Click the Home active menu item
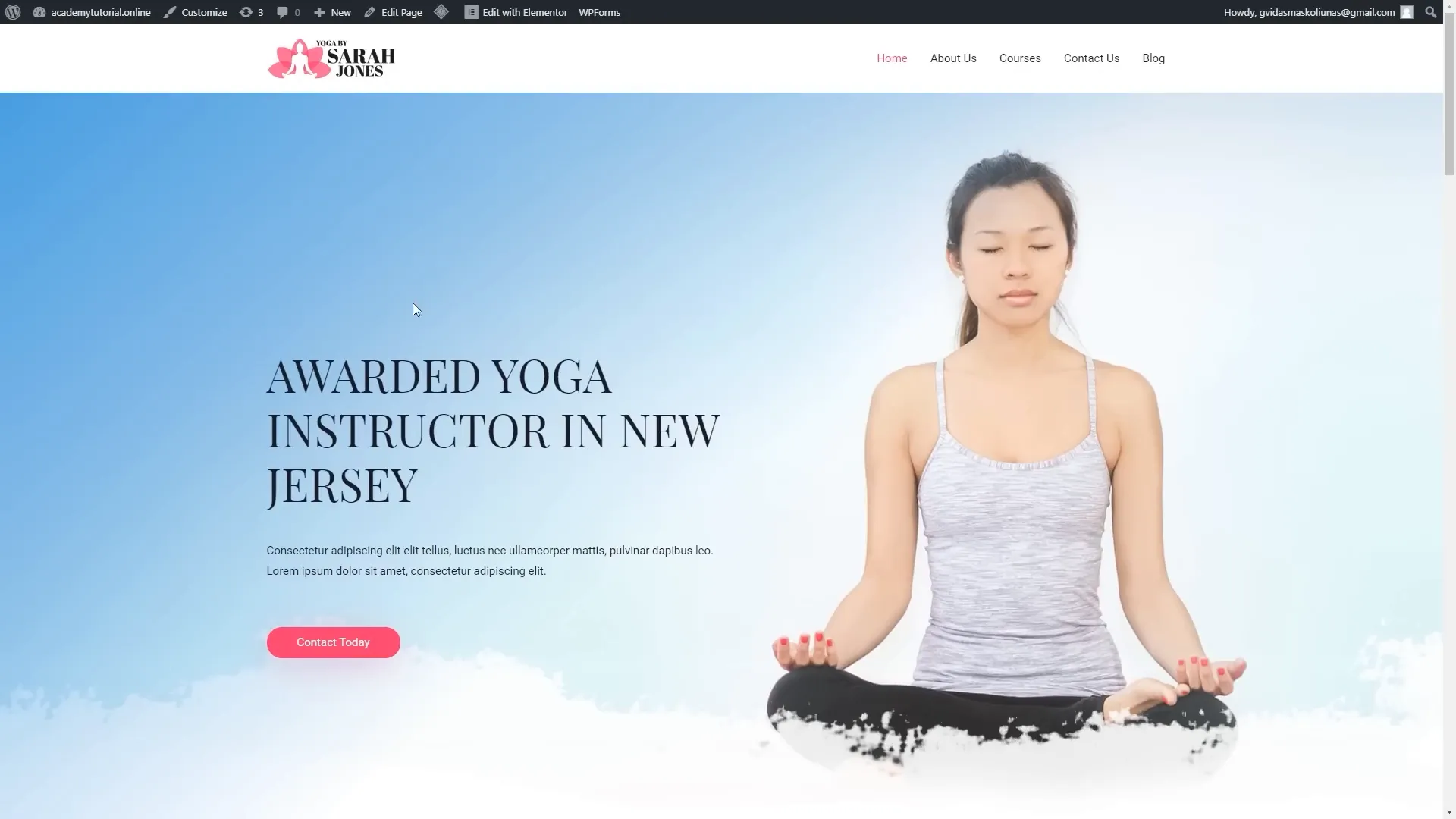This screenshot has height=819, width=1456. point(891,58)
